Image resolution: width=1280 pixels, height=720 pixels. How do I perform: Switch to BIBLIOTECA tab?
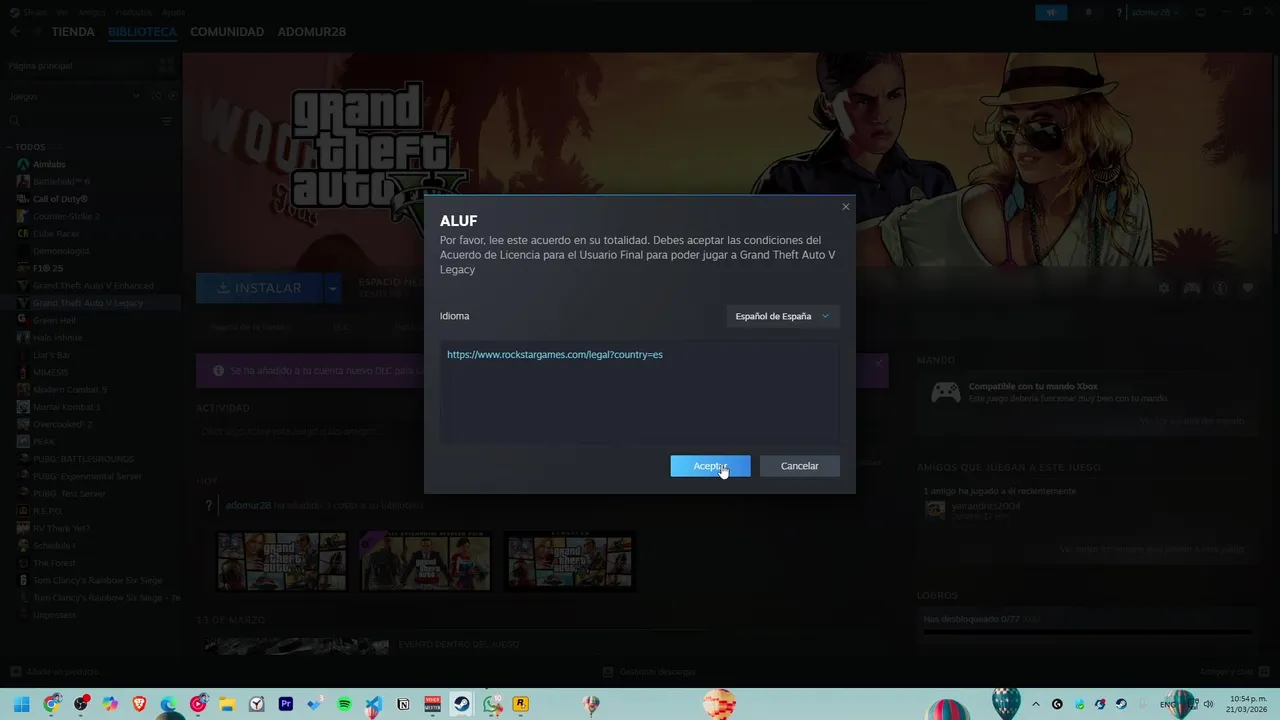pos(142,32)
